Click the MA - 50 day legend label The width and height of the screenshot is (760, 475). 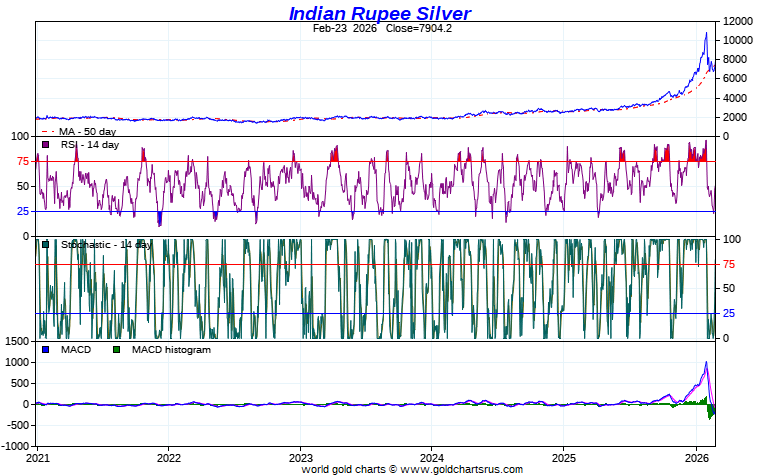click(x=87, y=131)
